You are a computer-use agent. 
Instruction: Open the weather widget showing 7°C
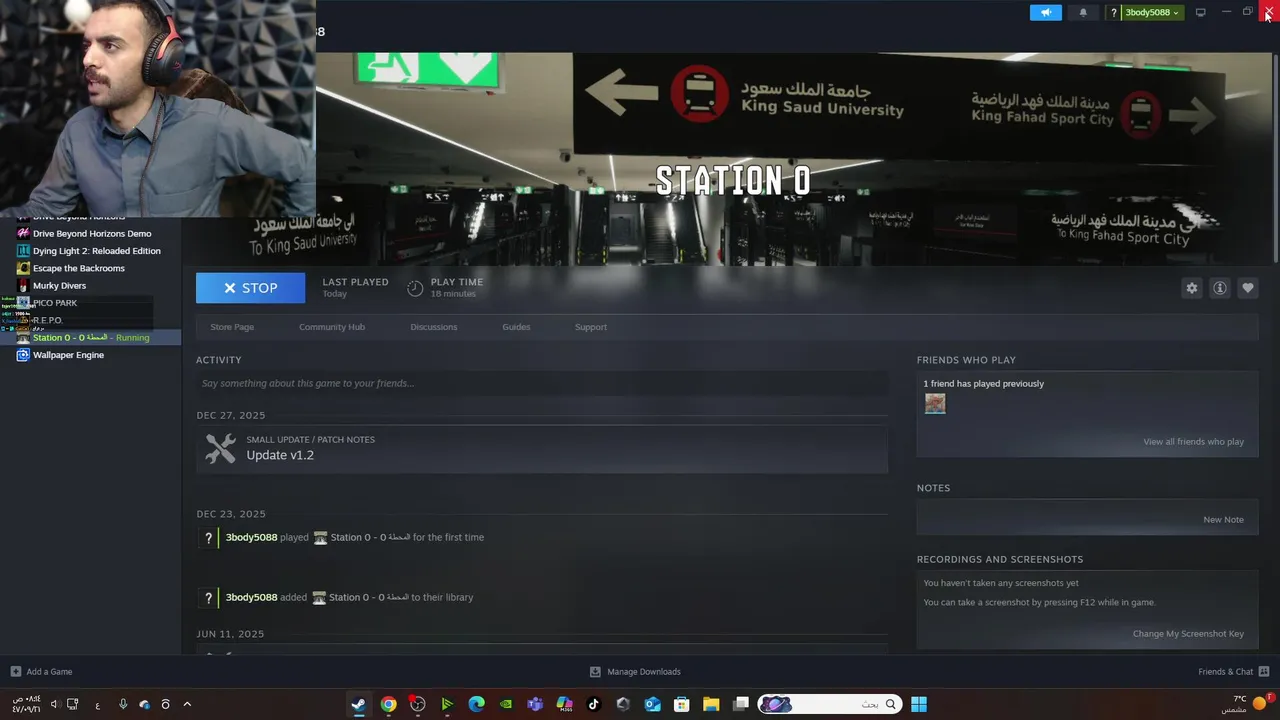[1246, 704]
